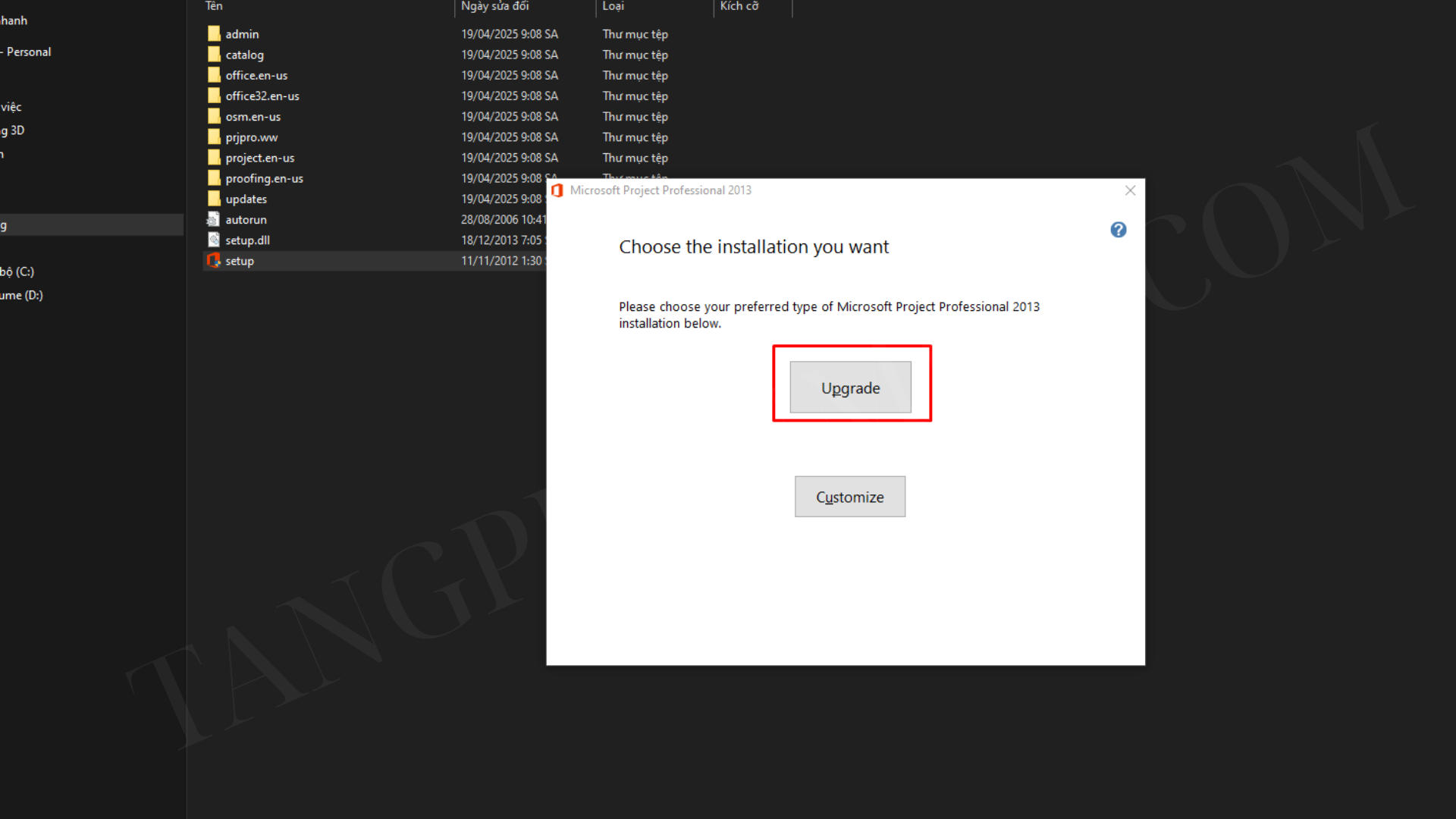Open the (D:) volume in sidebar
This screenshot has width=1456, height=819.
tap(22, 295)
